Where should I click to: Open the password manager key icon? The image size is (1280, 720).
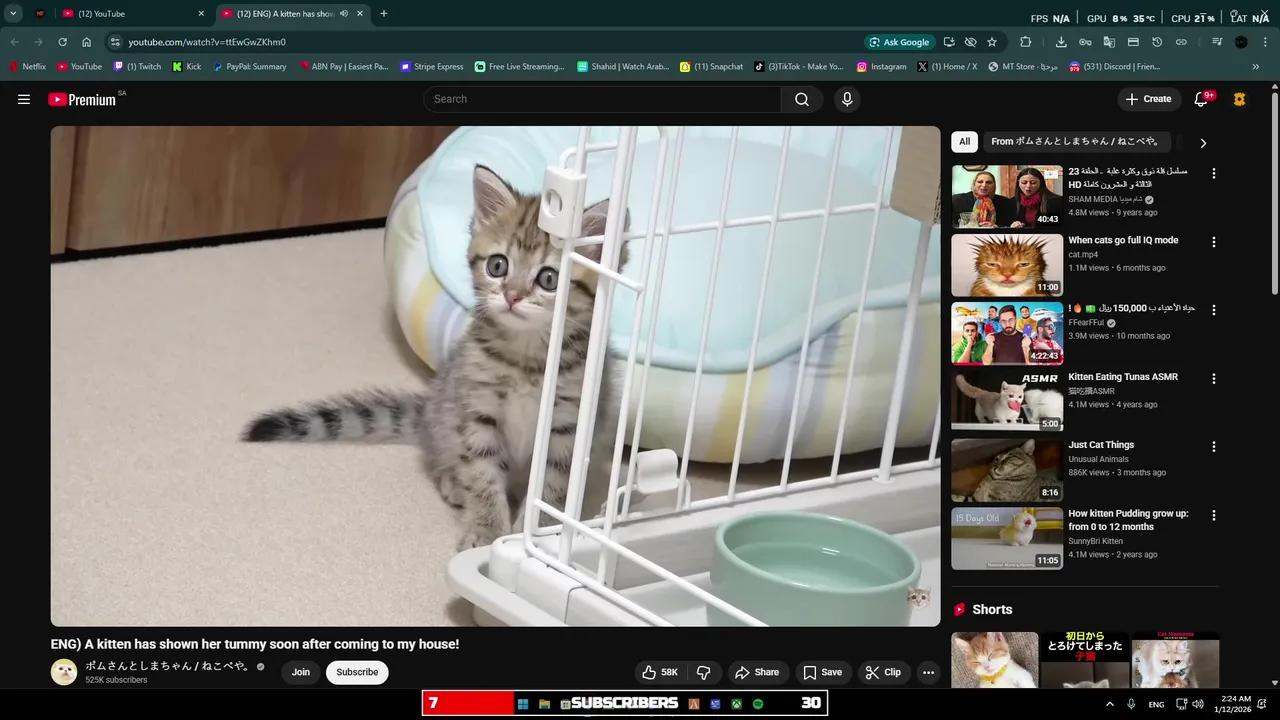pyautogui.click(x=1085, y=42)
